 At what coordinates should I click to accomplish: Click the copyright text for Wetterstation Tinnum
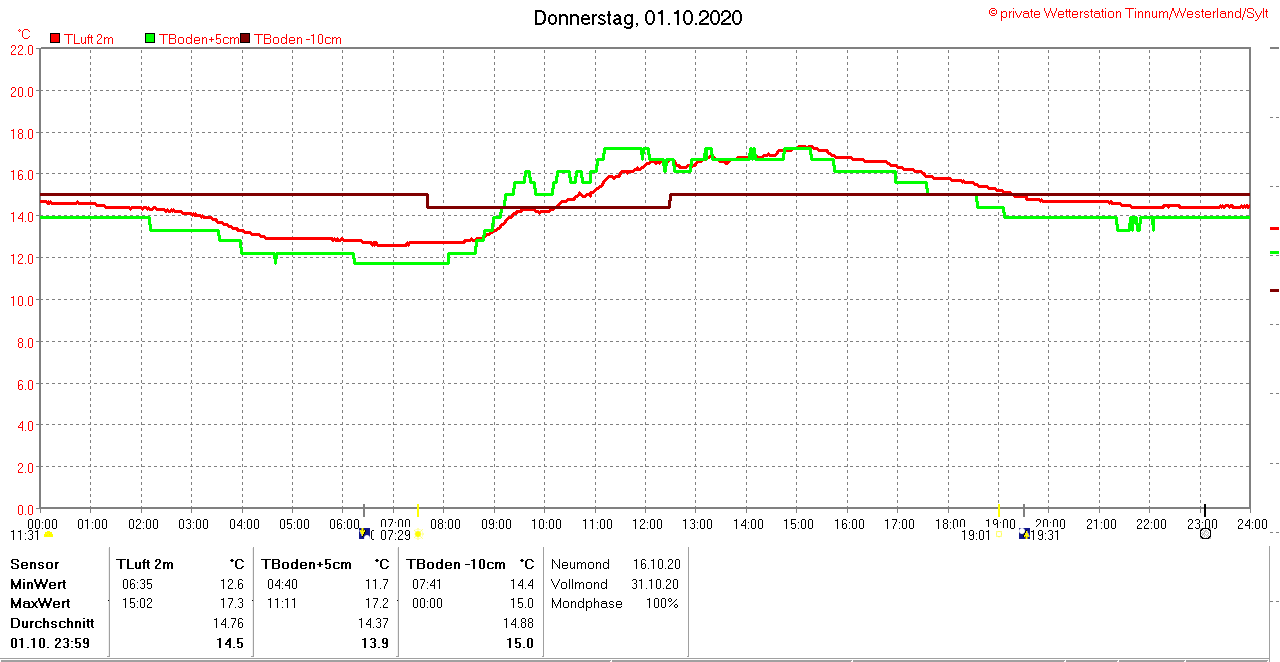[1128, 13]
